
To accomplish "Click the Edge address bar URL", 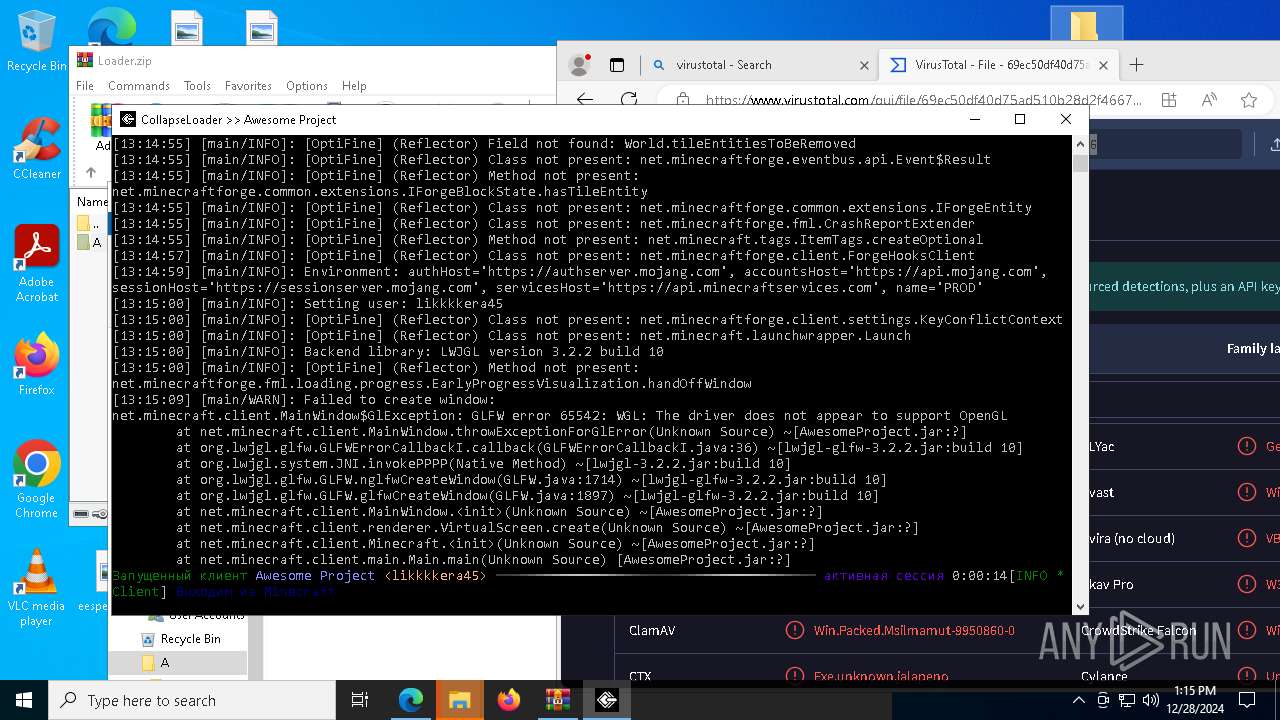I will (x=923, y=100).
